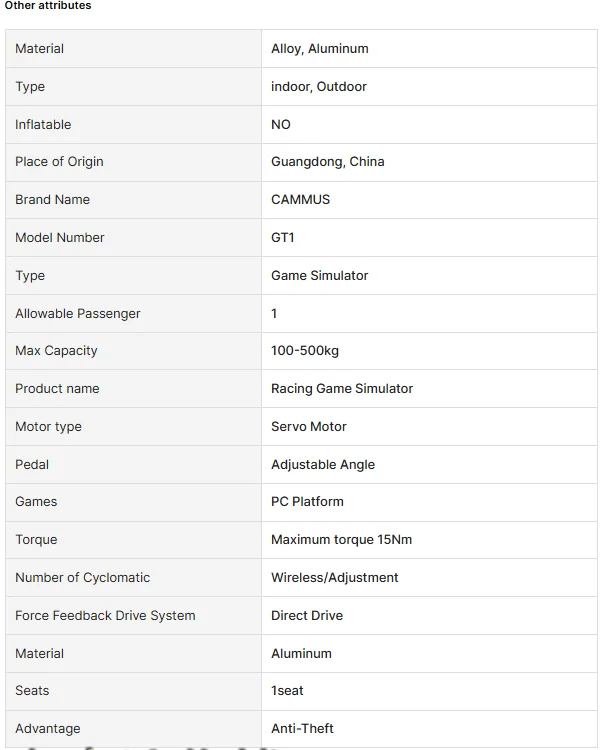Click the "PC Platform" games value
This screenshot has height=750, width=602.
point(307,502)
